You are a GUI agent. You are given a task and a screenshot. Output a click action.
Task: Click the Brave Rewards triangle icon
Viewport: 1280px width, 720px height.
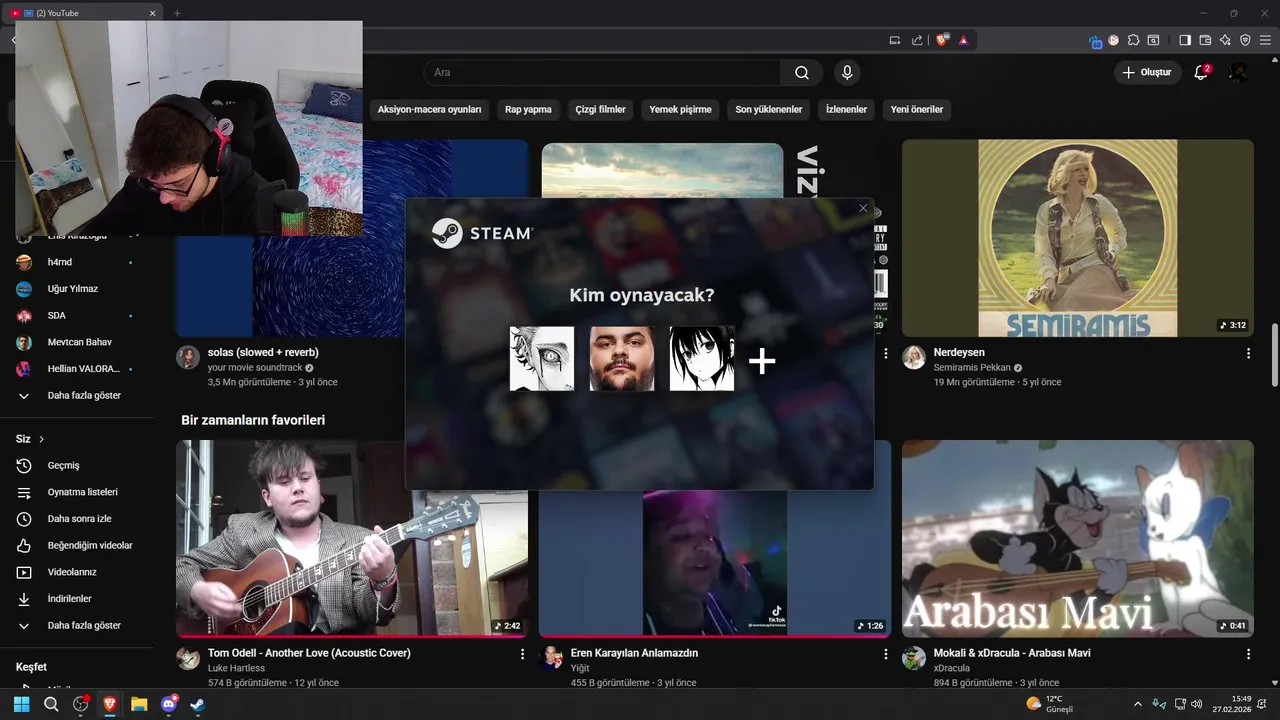pyautogui.click(x=963, y=40)
